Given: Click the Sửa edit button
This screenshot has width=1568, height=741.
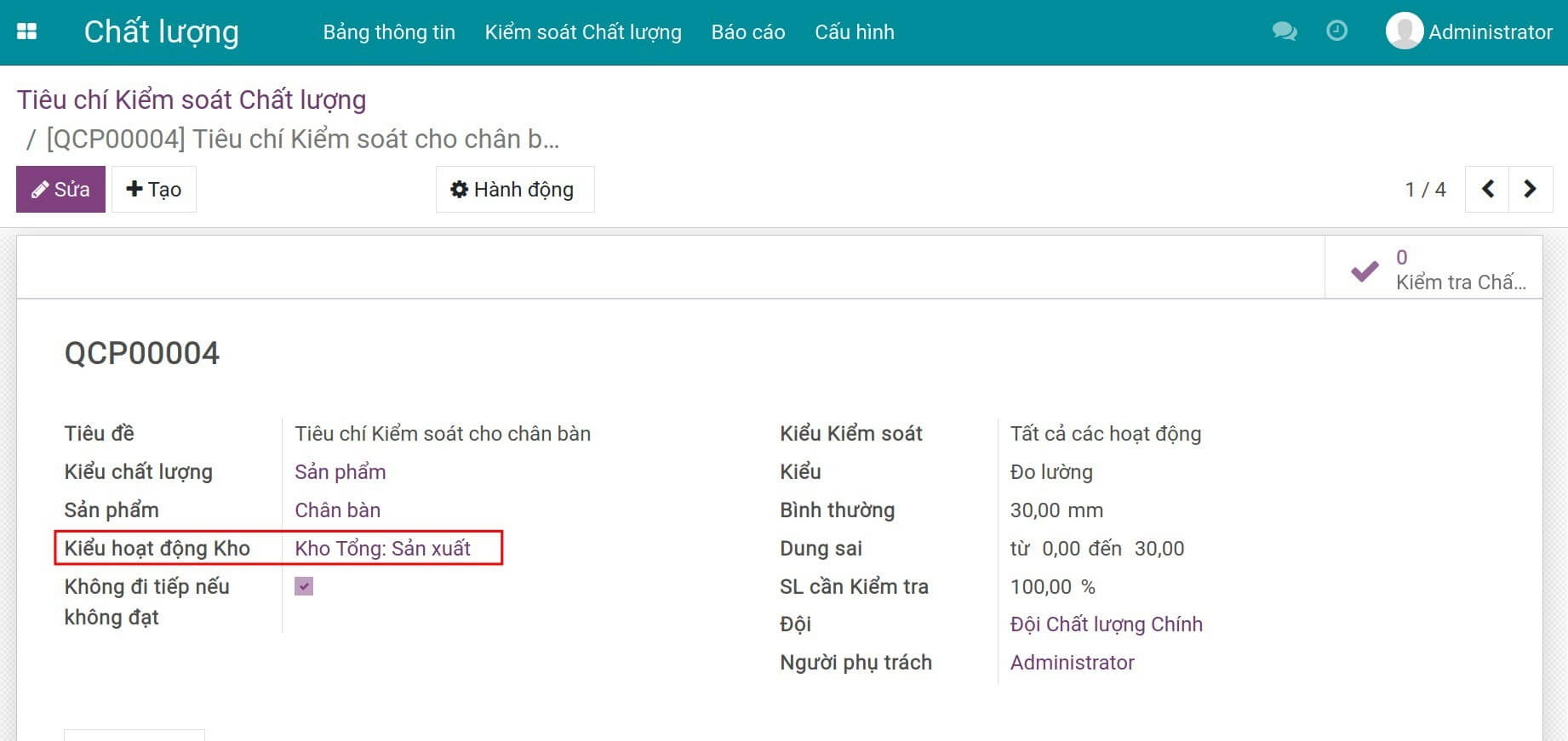Looking at the screenshot, I should pyautogui.click(x=60, y=189).
